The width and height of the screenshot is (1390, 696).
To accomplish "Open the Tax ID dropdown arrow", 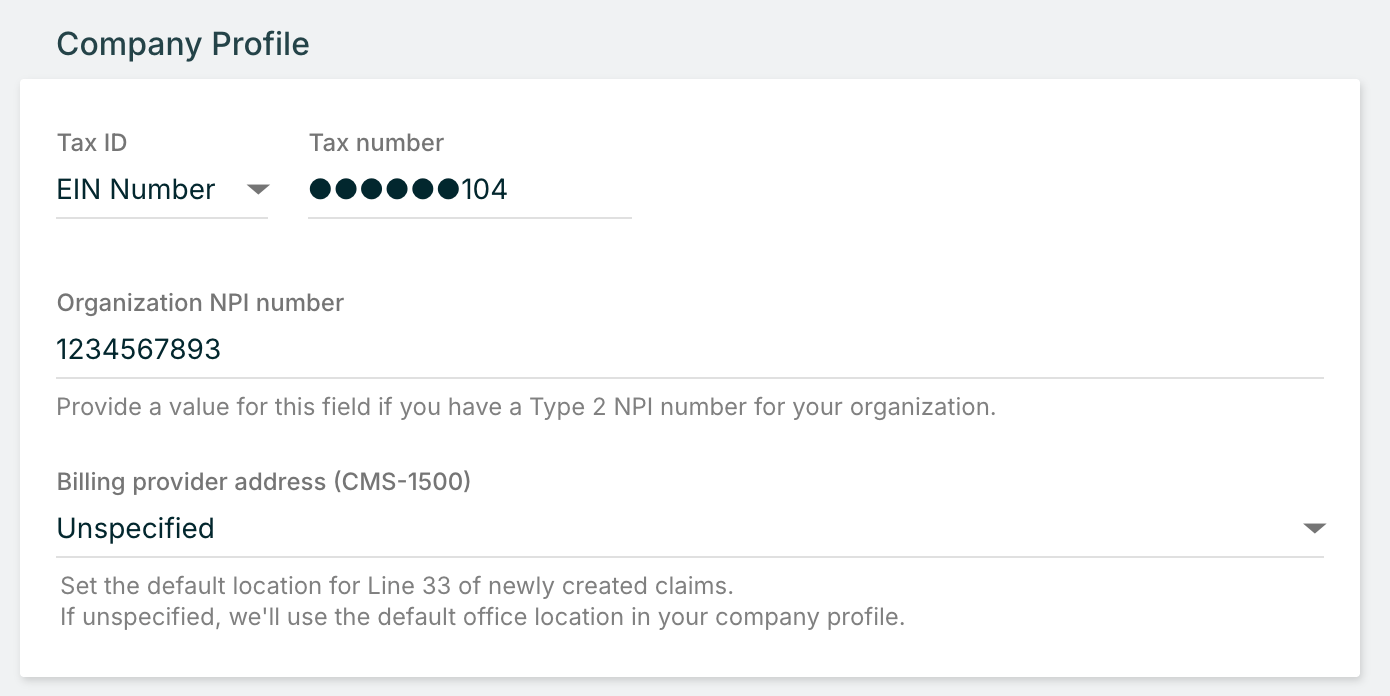I will tap(258, 189).
